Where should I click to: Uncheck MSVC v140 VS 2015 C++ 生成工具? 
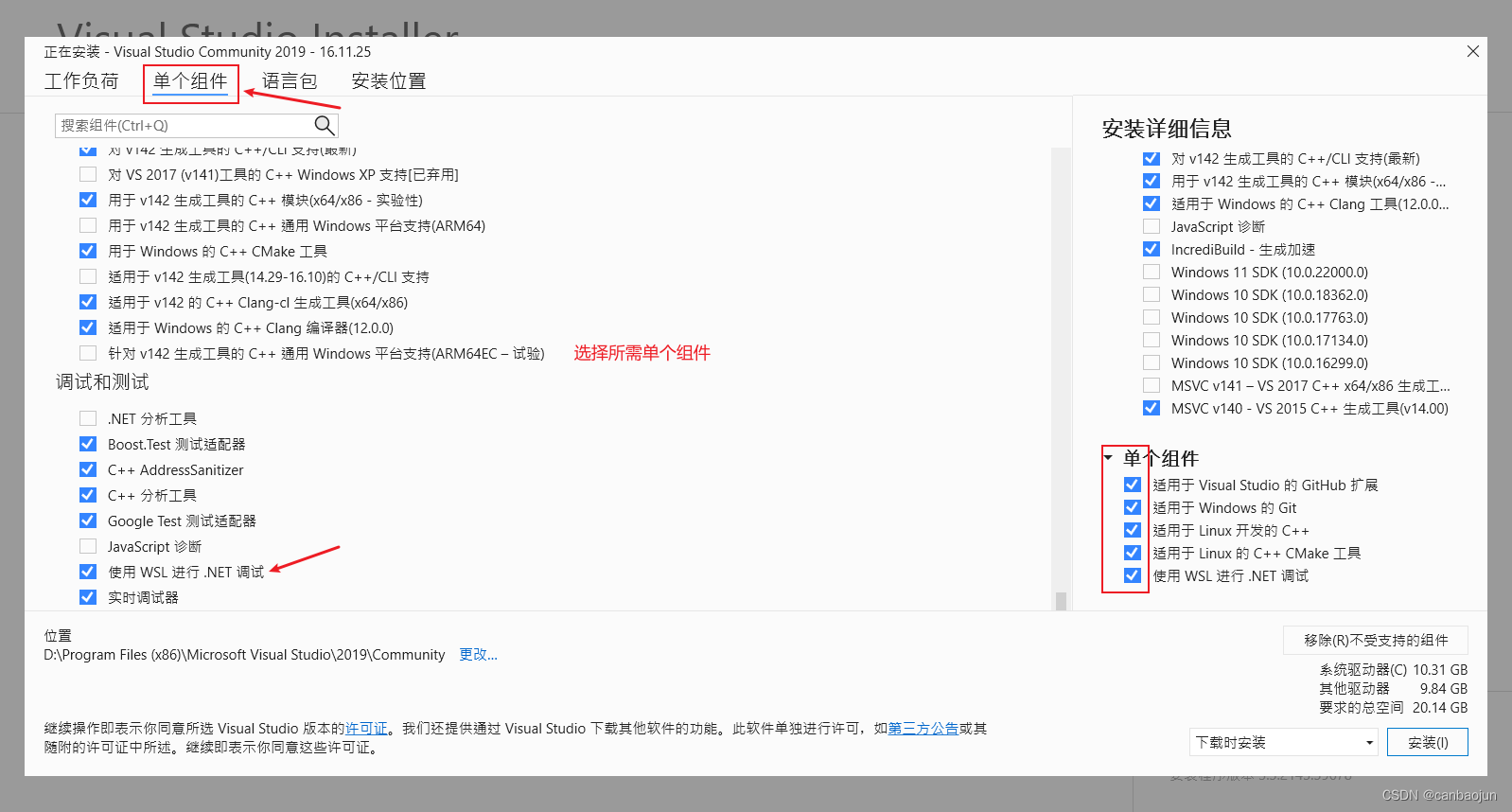(x=1152, y=408)
